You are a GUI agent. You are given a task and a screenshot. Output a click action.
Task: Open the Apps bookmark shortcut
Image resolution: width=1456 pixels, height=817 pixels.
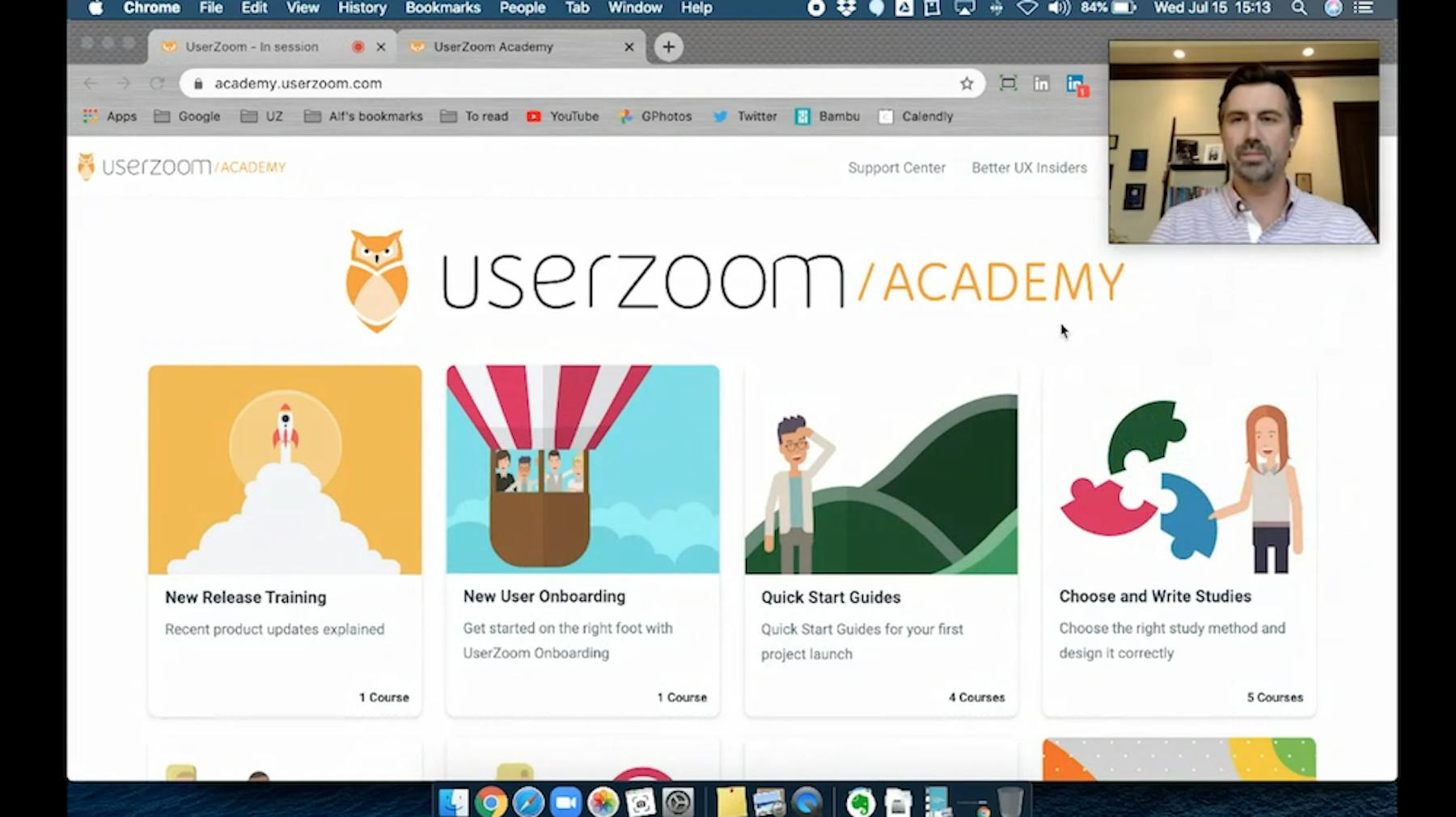click(x=110, y=116)
